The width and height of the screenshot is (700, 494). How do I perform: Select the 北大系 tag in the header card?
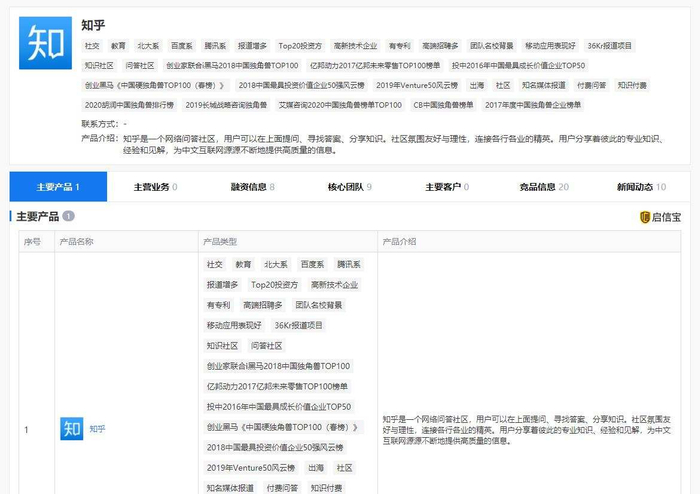point(148,46)
